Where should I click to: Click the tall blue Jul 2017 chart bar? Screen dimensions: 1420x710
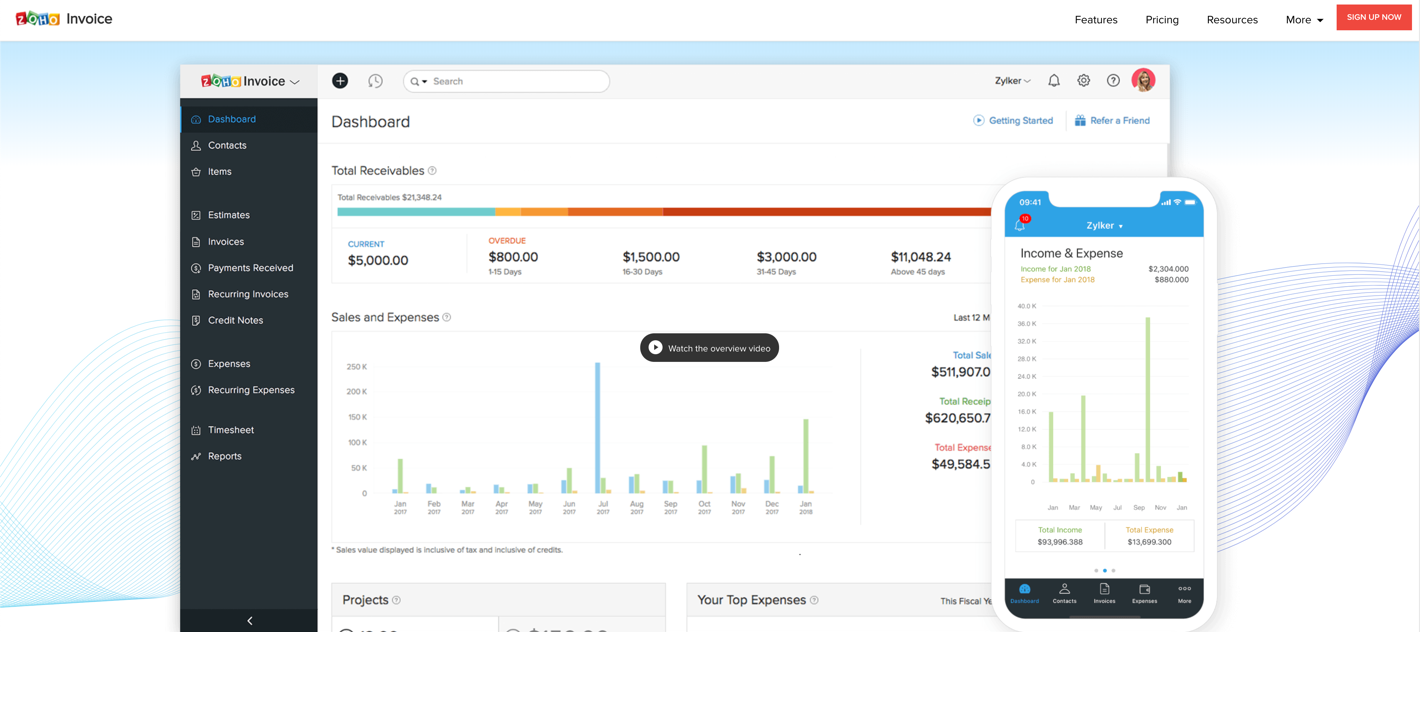pos(598,428)
